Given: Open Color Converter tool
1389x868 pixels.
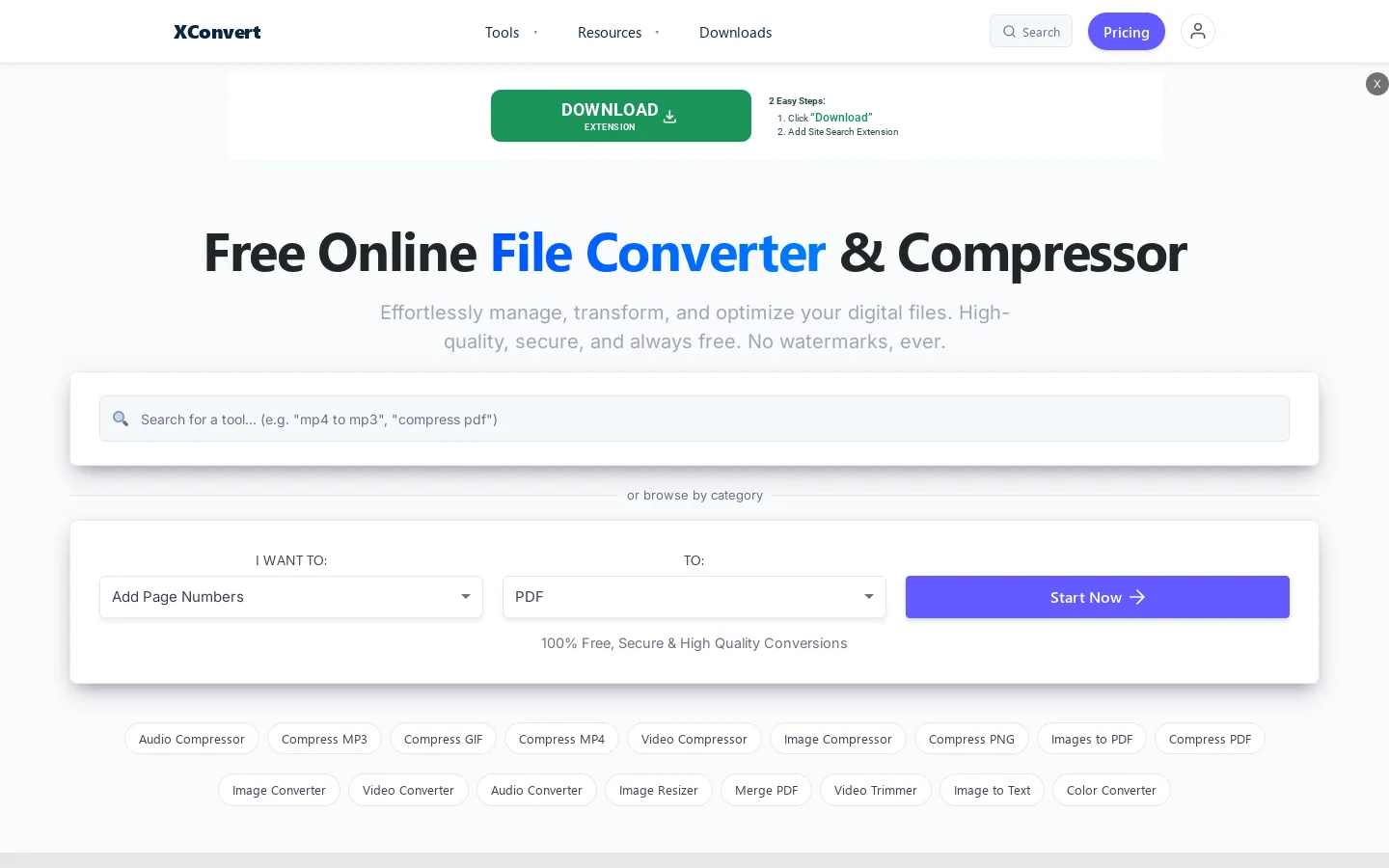Looking at the screenshot, I should pos(1111,790).
